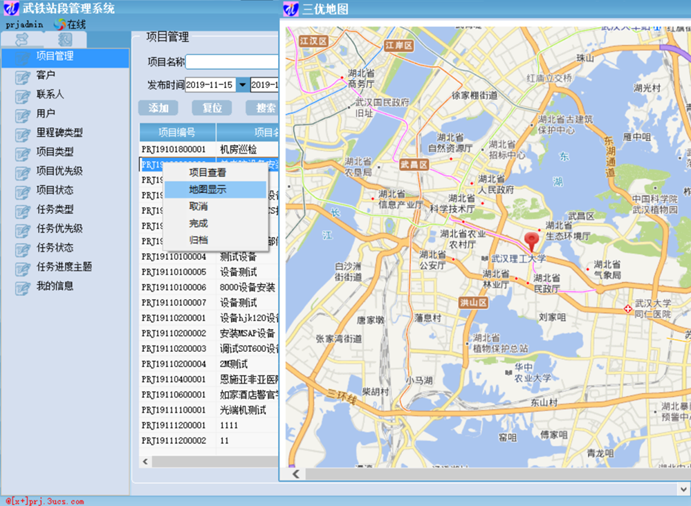Click the left arrow of map scrollbar

[x=296, y=474]
